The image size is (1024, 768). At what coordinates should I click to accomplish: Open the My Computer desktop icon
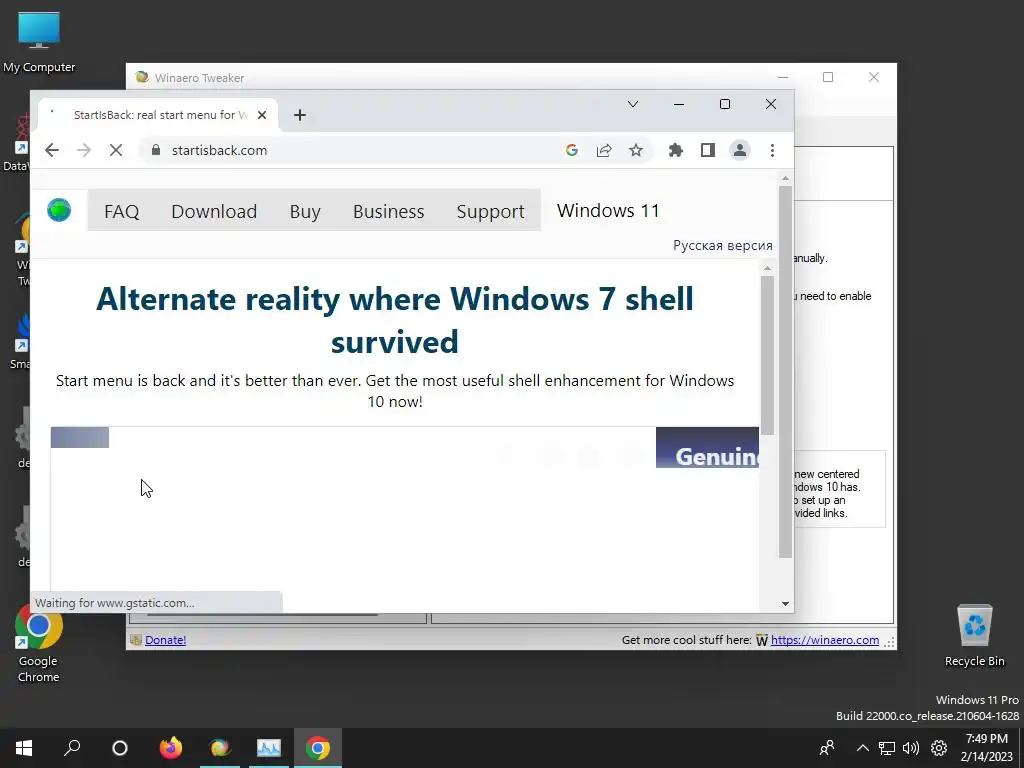pos(39,43)
